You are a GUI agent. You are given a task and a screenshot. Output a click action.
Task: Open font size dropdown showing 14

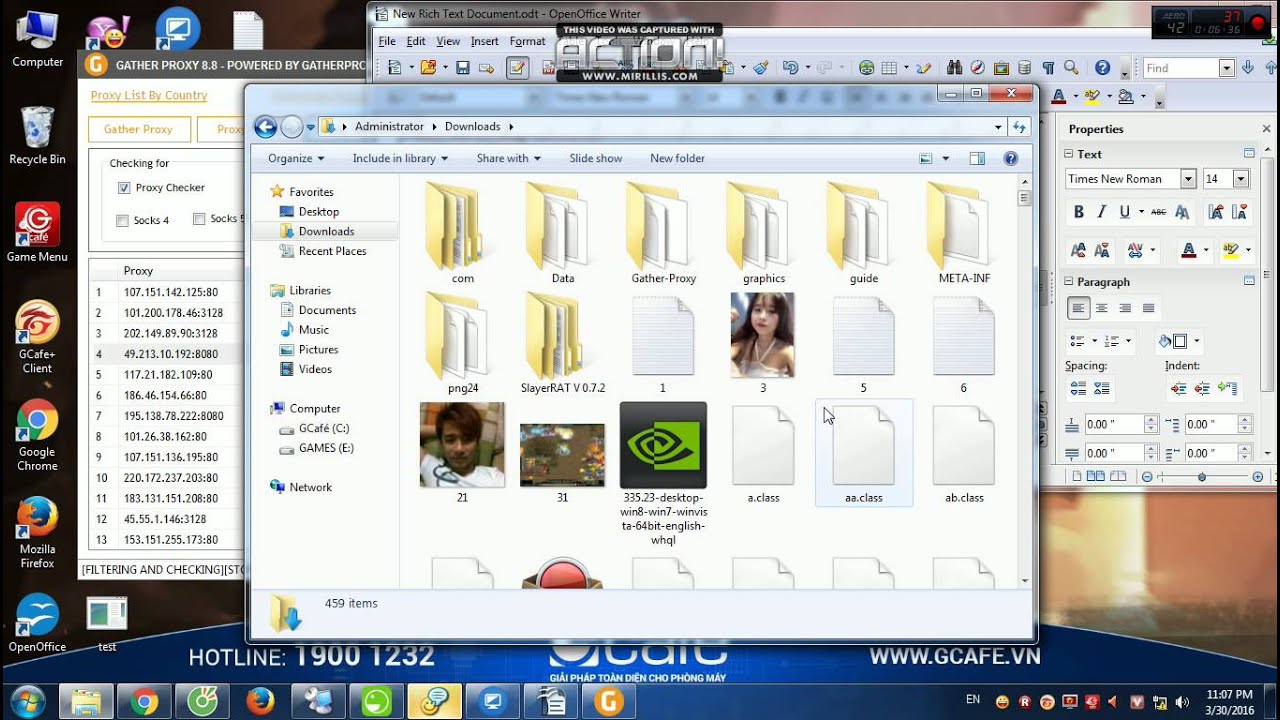coord(1241,179)
